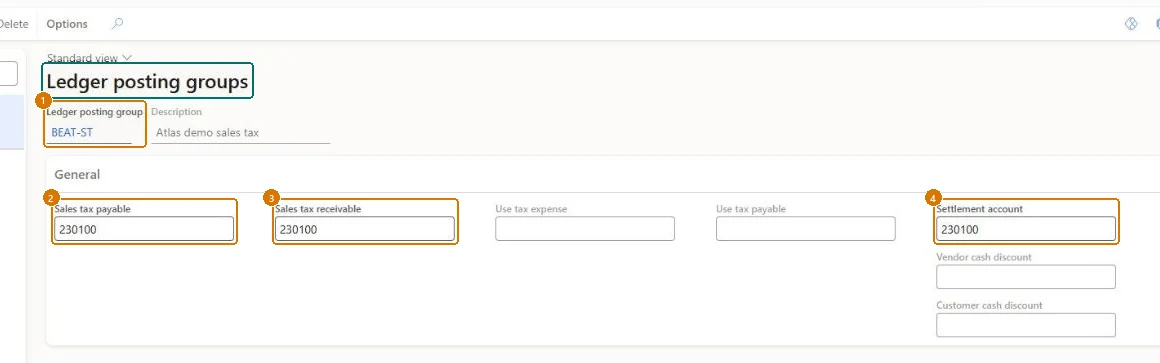Viewport: 1160px width, 363px height.
Task: Click the diamond-shaped icon at top right
Action: click(x=1130, y=24)
